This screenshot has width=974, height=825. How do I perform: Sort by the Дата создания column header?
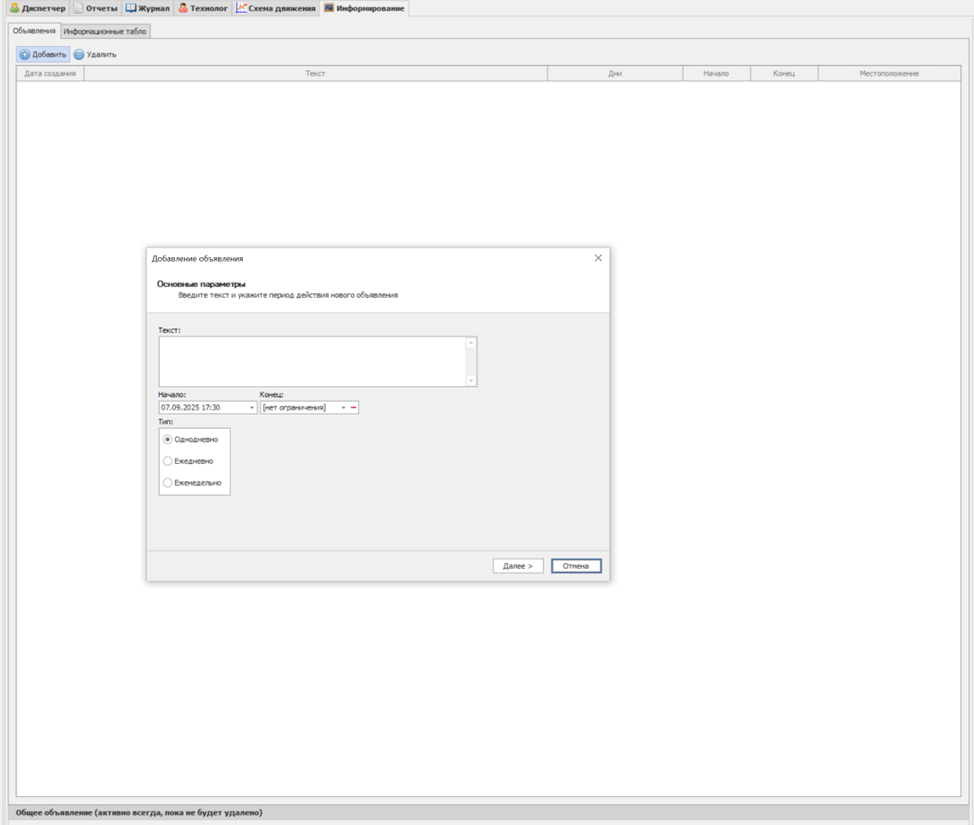(50, 74)
